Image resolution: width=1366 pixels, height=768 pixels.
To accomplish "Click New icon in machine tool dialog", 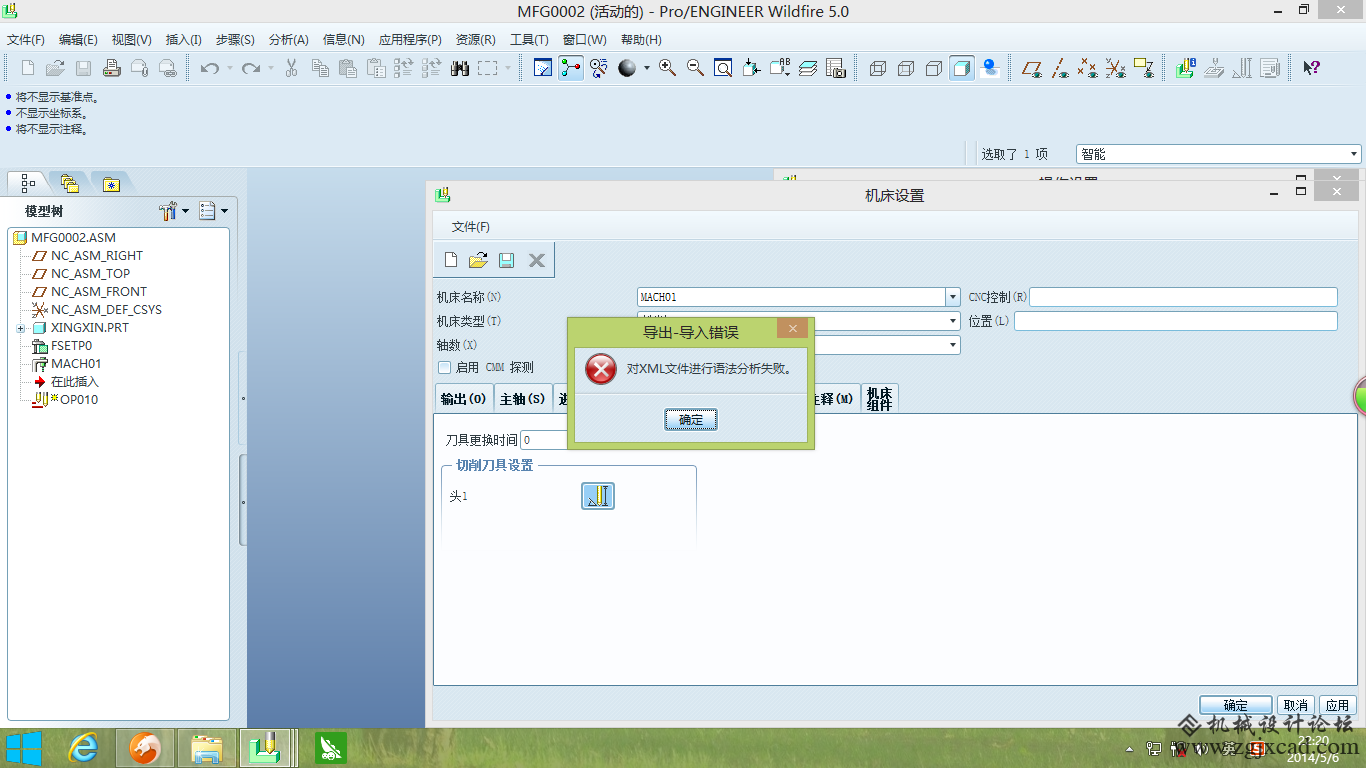I will [x=451, y=260].
